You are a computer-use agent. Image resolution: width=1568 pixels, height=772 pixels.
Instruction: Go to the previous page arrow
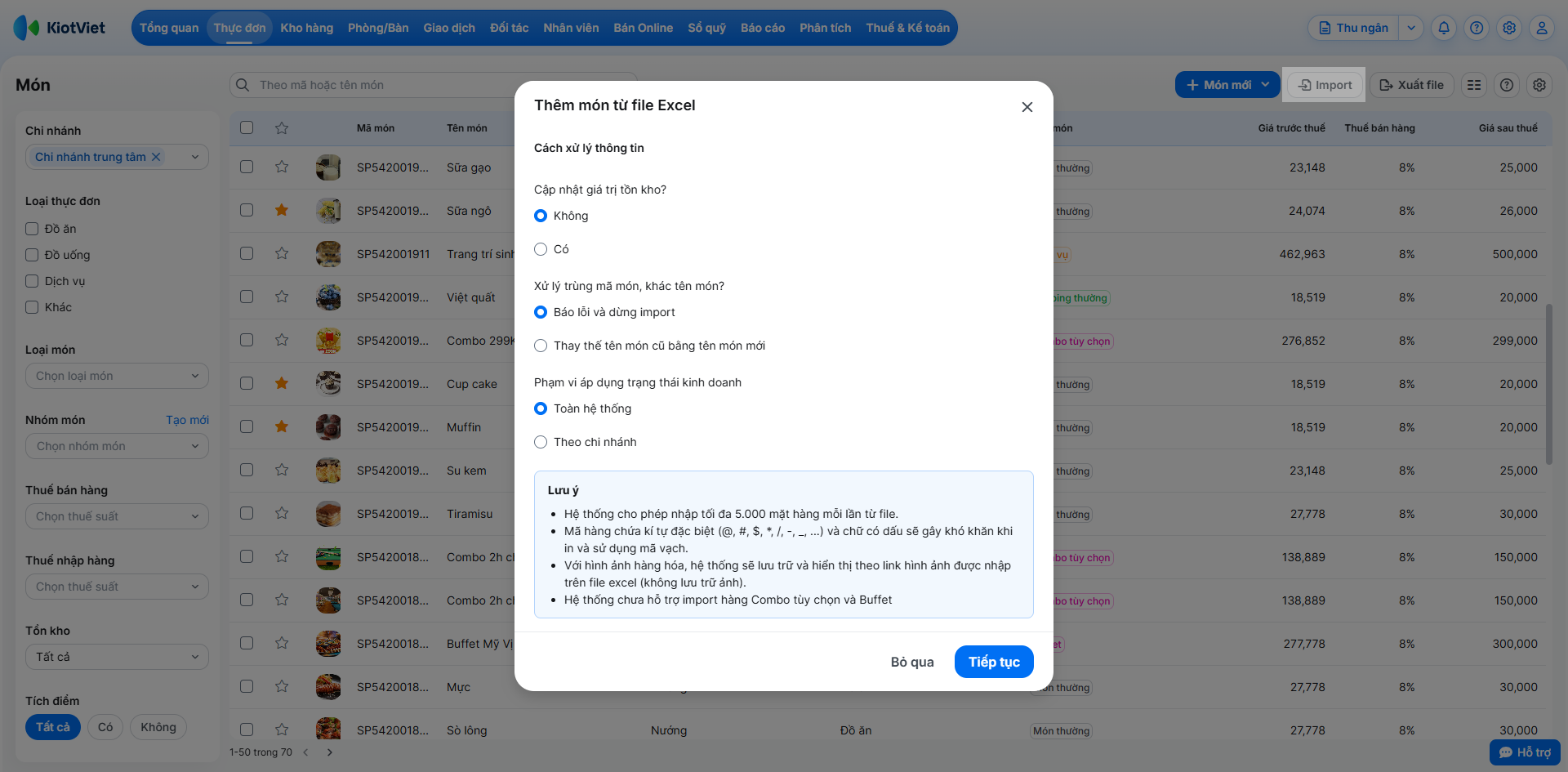[305, 752]
